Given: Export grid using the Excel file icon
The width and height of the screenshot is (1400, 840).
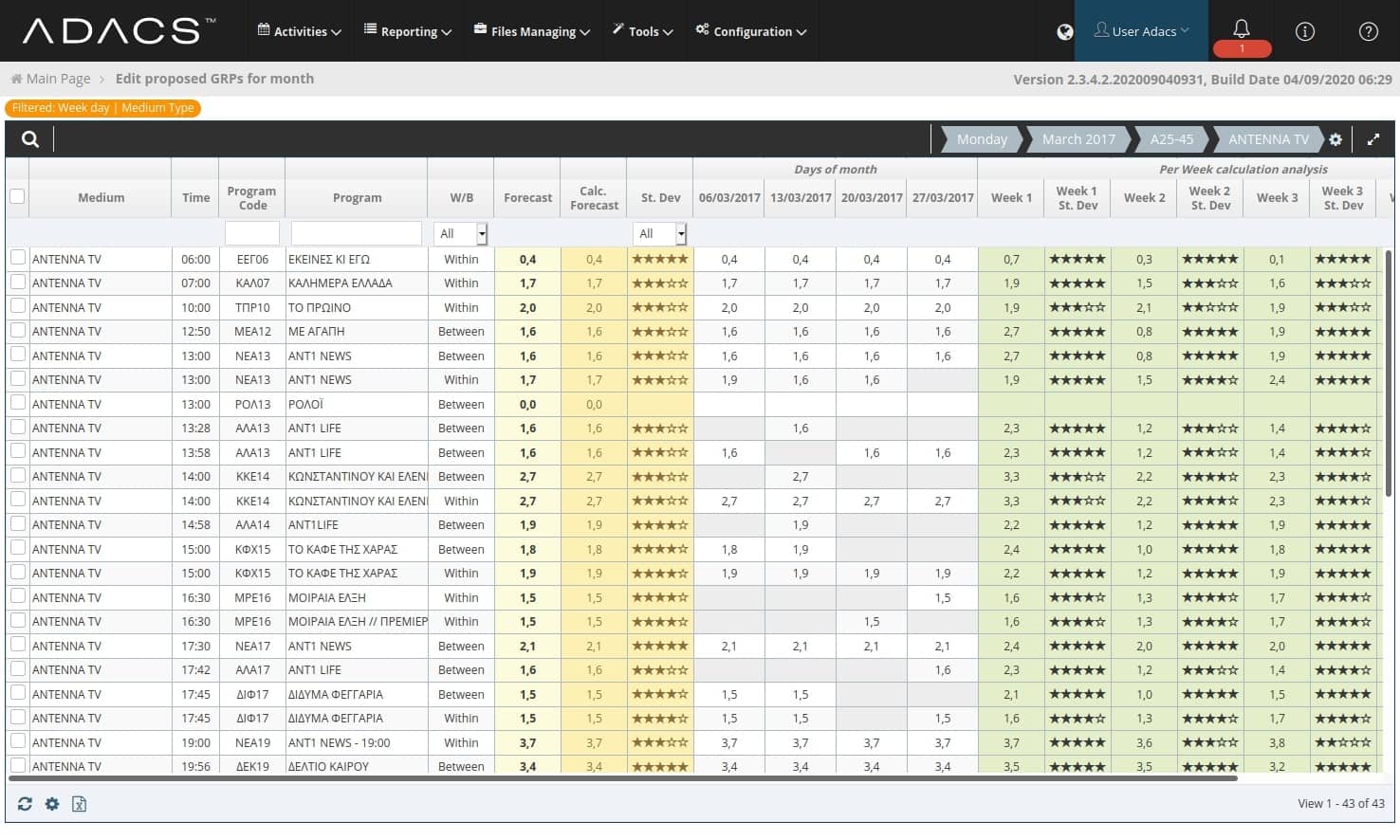Looking at the screenshot, I should tap(80, 804).
